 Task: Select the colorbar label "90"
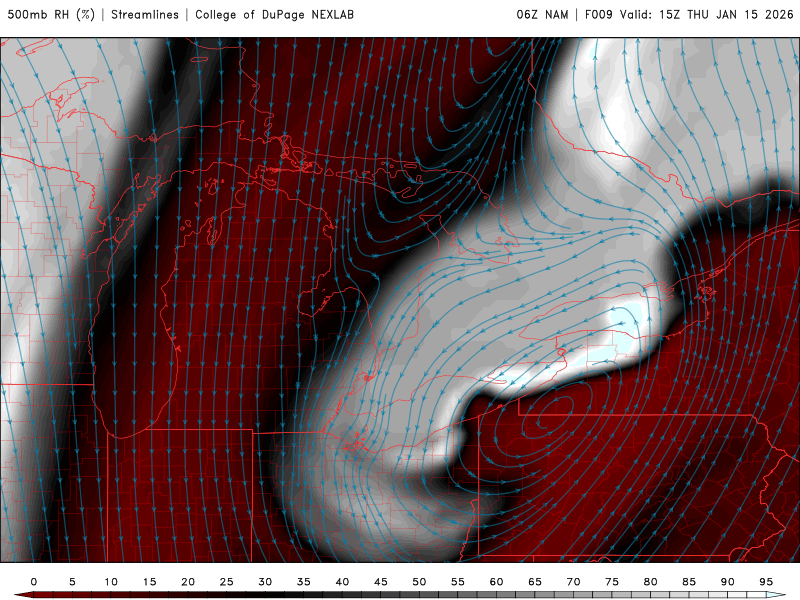pyautogui.click(x=728, y=582)
